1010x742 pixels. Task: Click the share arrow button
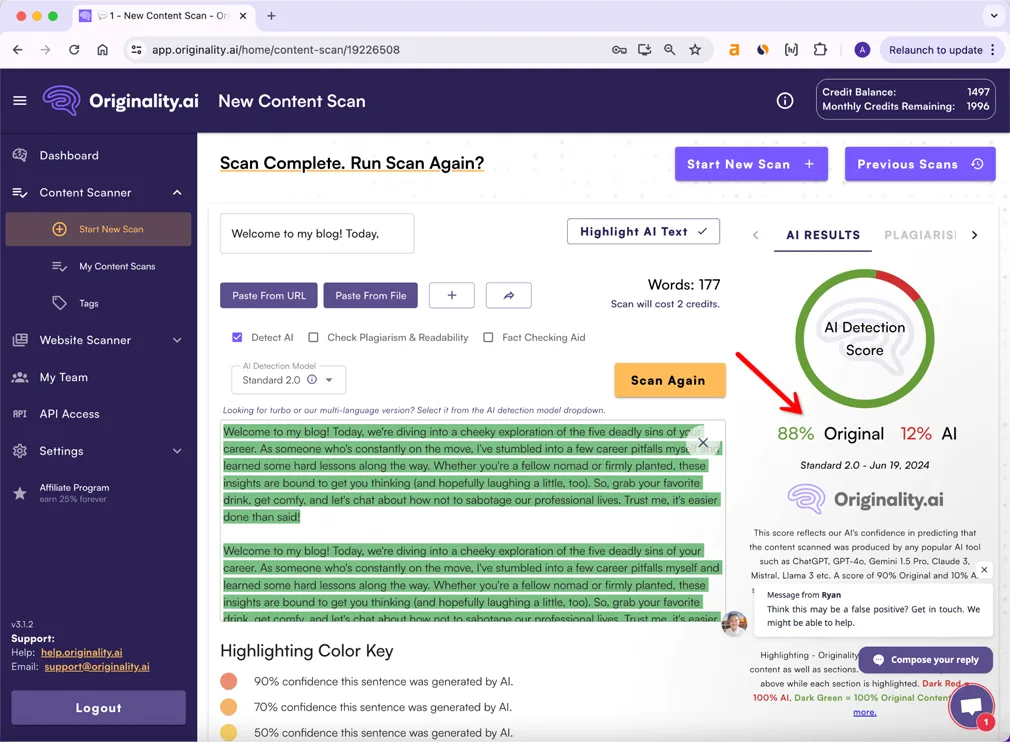click(x=508, y=295)
